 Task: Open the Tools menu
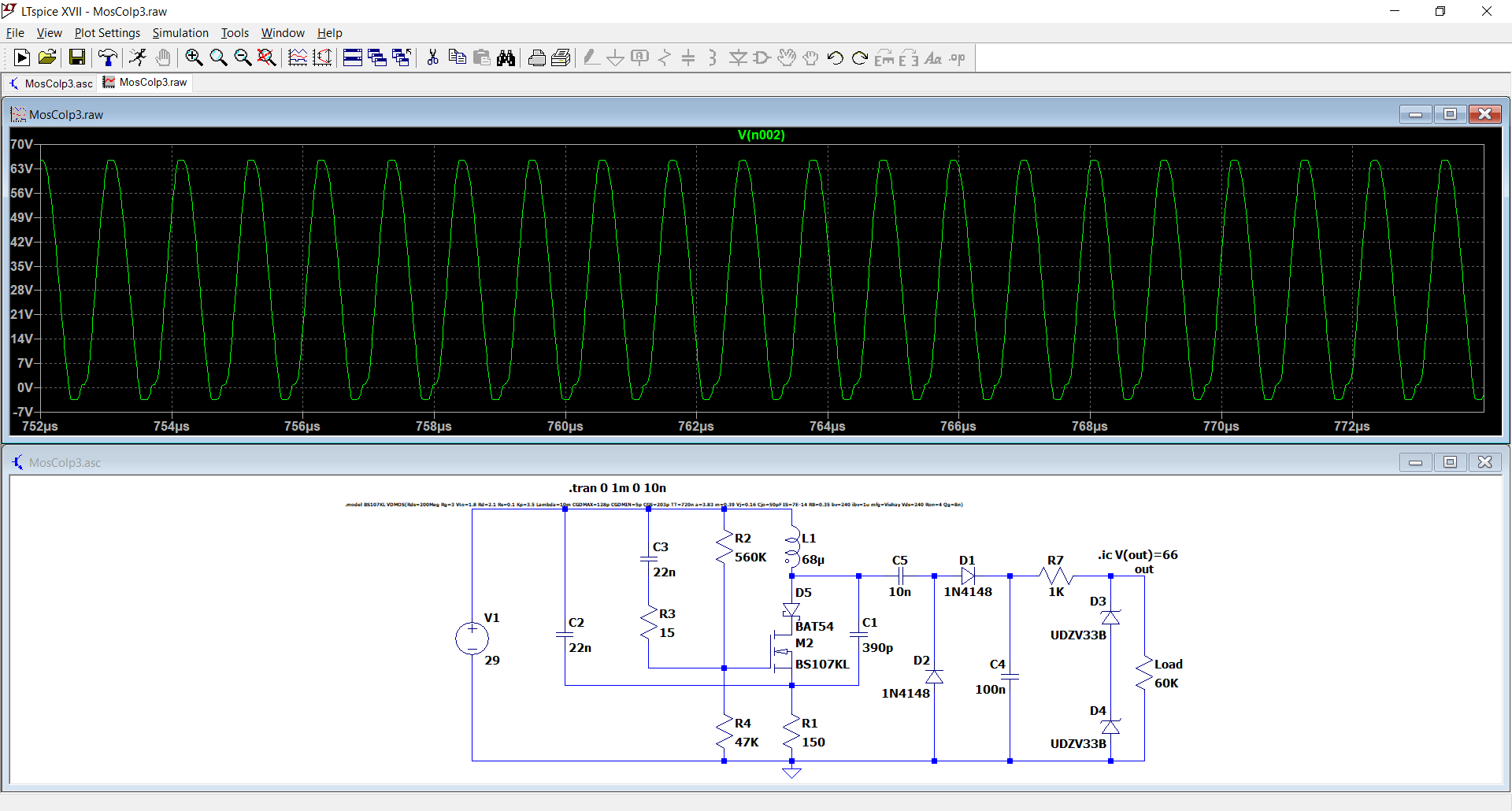pos(235,33)
